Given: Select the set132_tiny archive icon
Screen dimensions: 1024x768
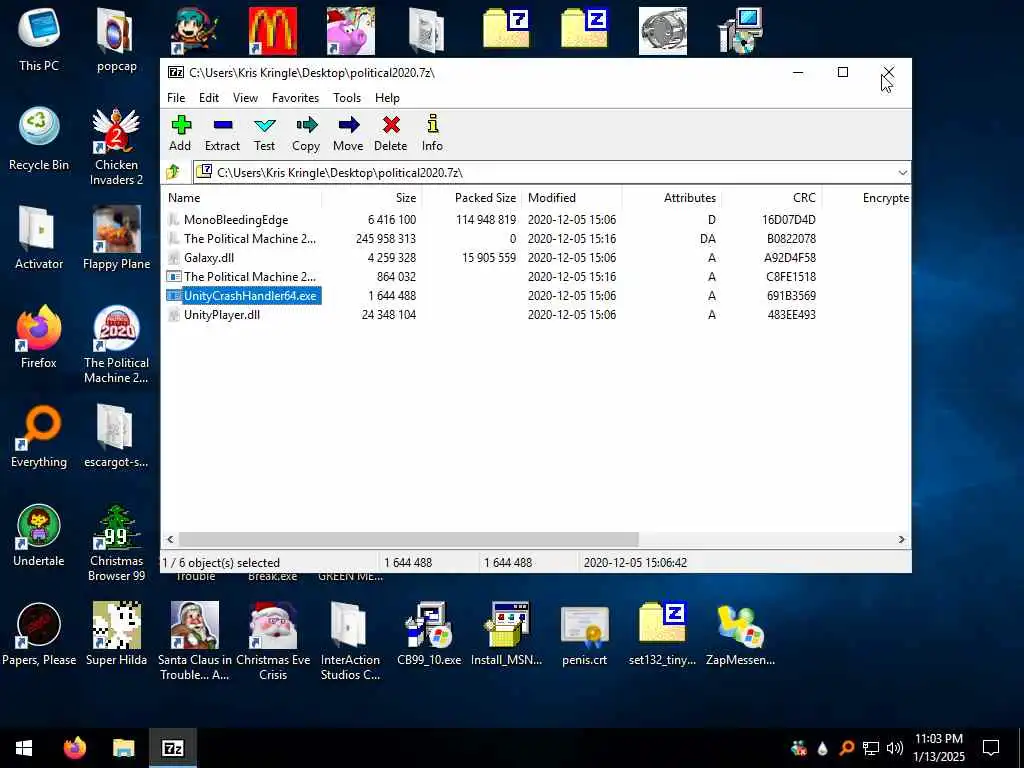Looking at the screenshot, I should click(x=662, y=633).
